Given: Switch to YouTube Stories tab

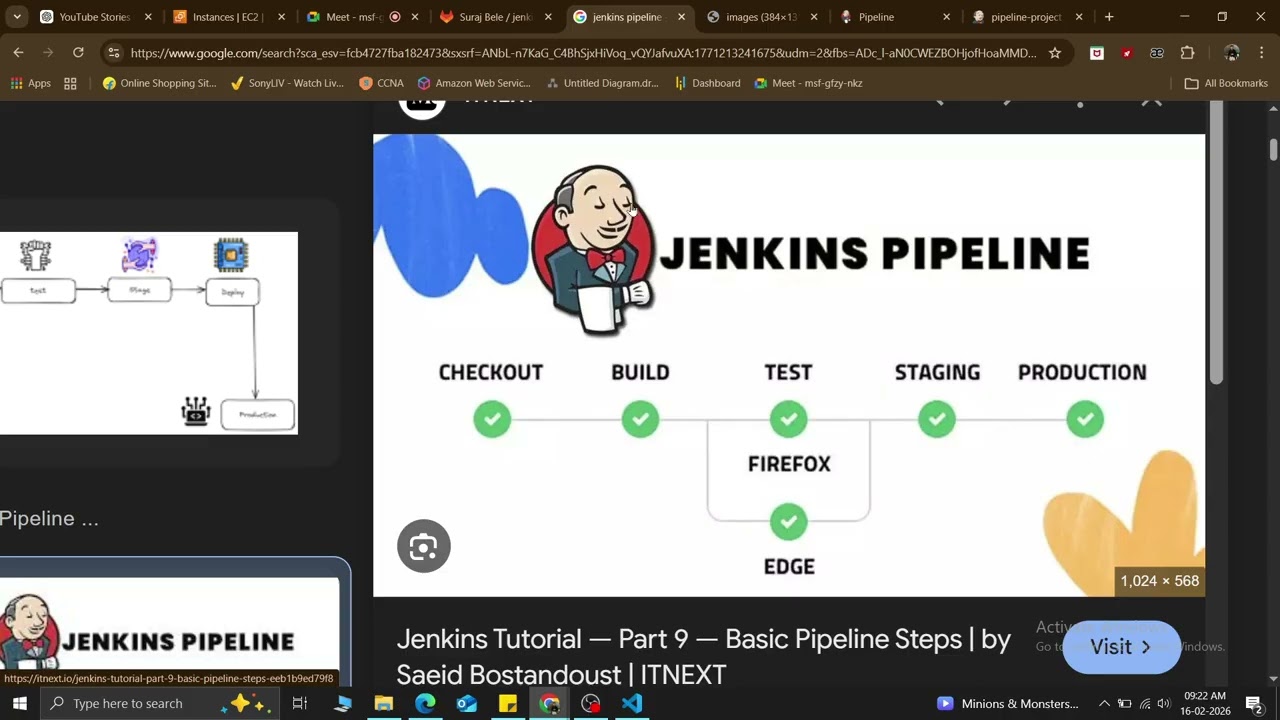Looking at the screenshot, I should 96,17.
